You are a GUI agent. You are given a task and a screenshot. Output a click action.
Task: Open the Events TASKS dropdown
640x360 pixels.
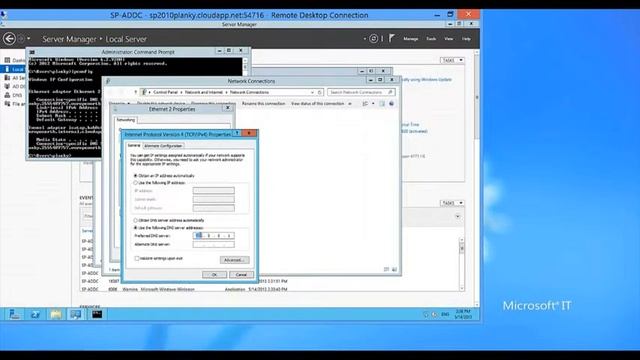tap(452, 203)
